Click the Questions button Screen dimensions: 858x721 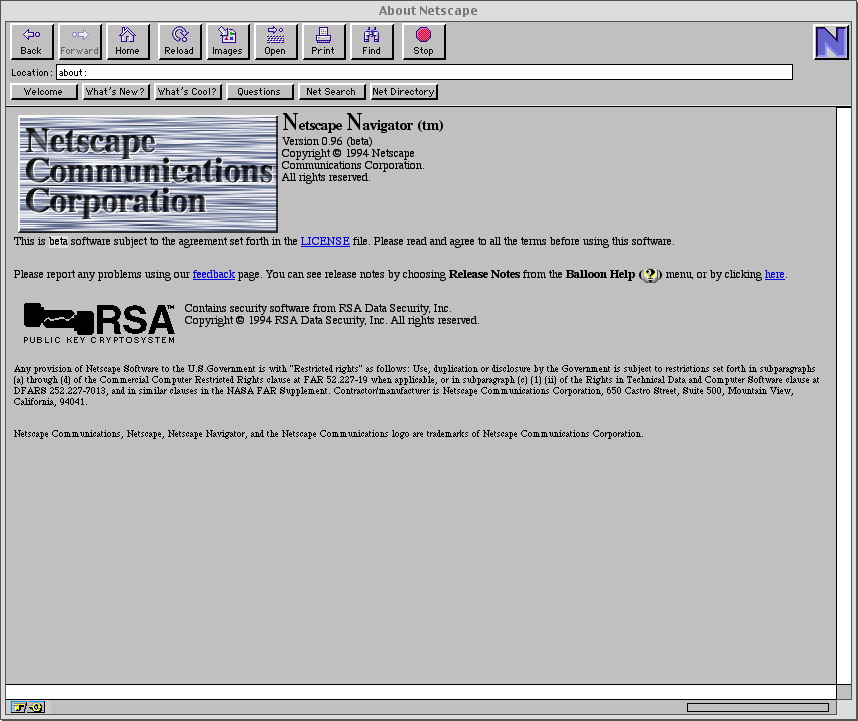click(x=259, y=92)
